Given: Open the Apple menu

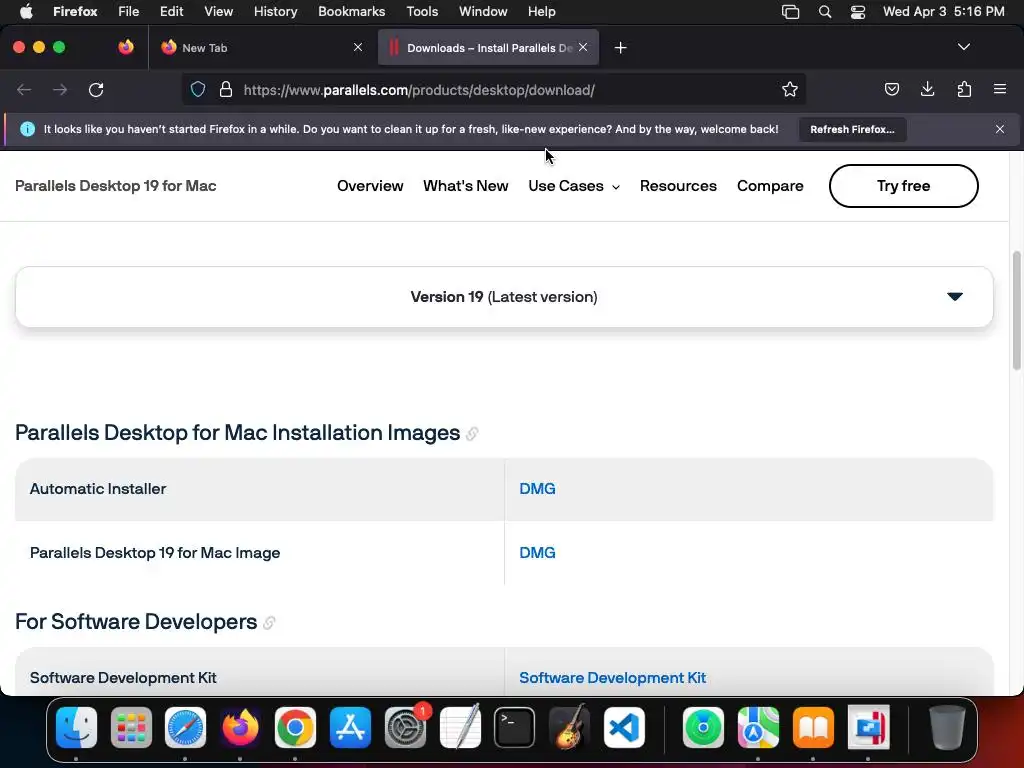Looking at the screenshot, I should (x=26, y=12).
